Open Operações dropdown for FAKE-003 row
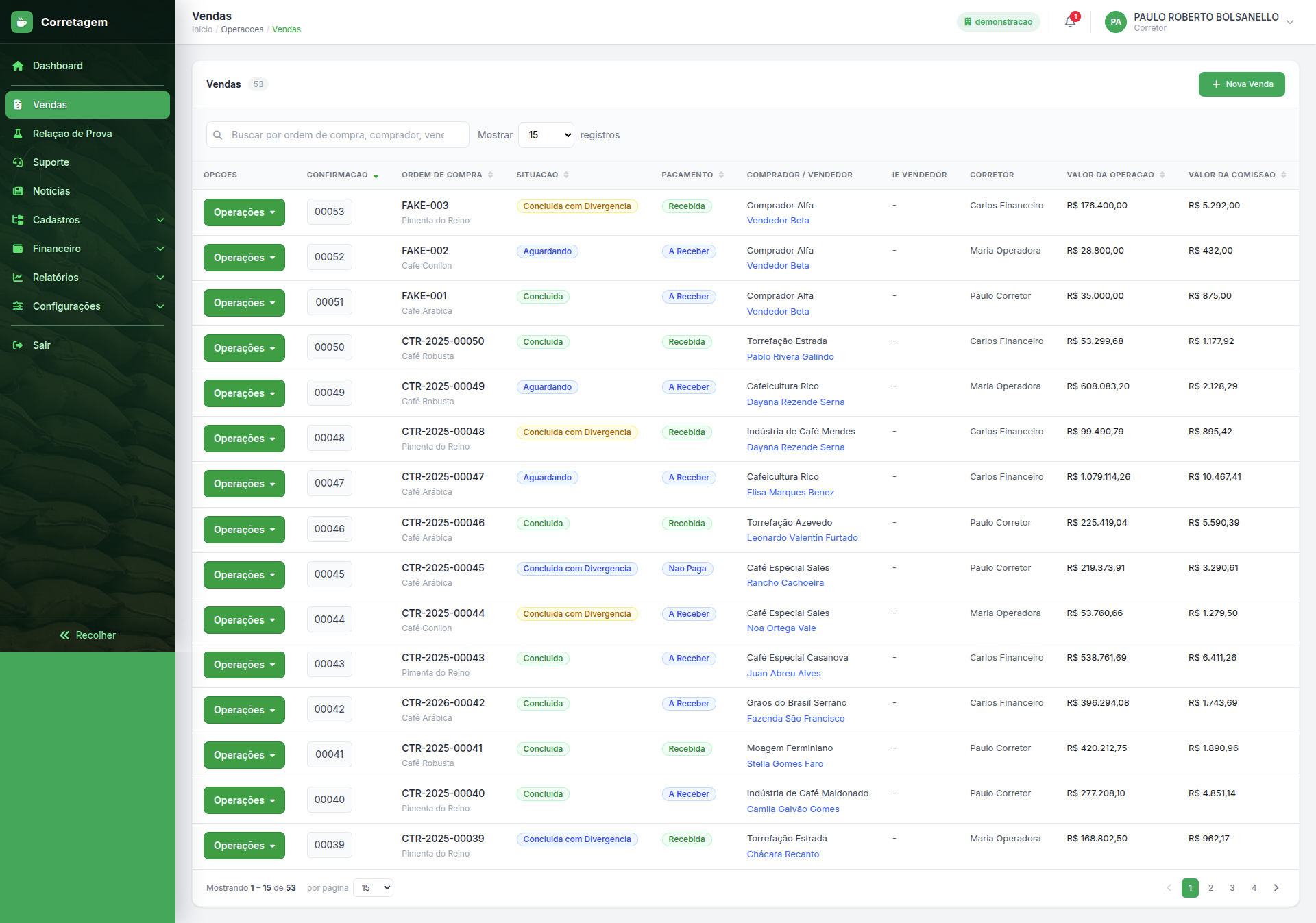 click(244, 212)
